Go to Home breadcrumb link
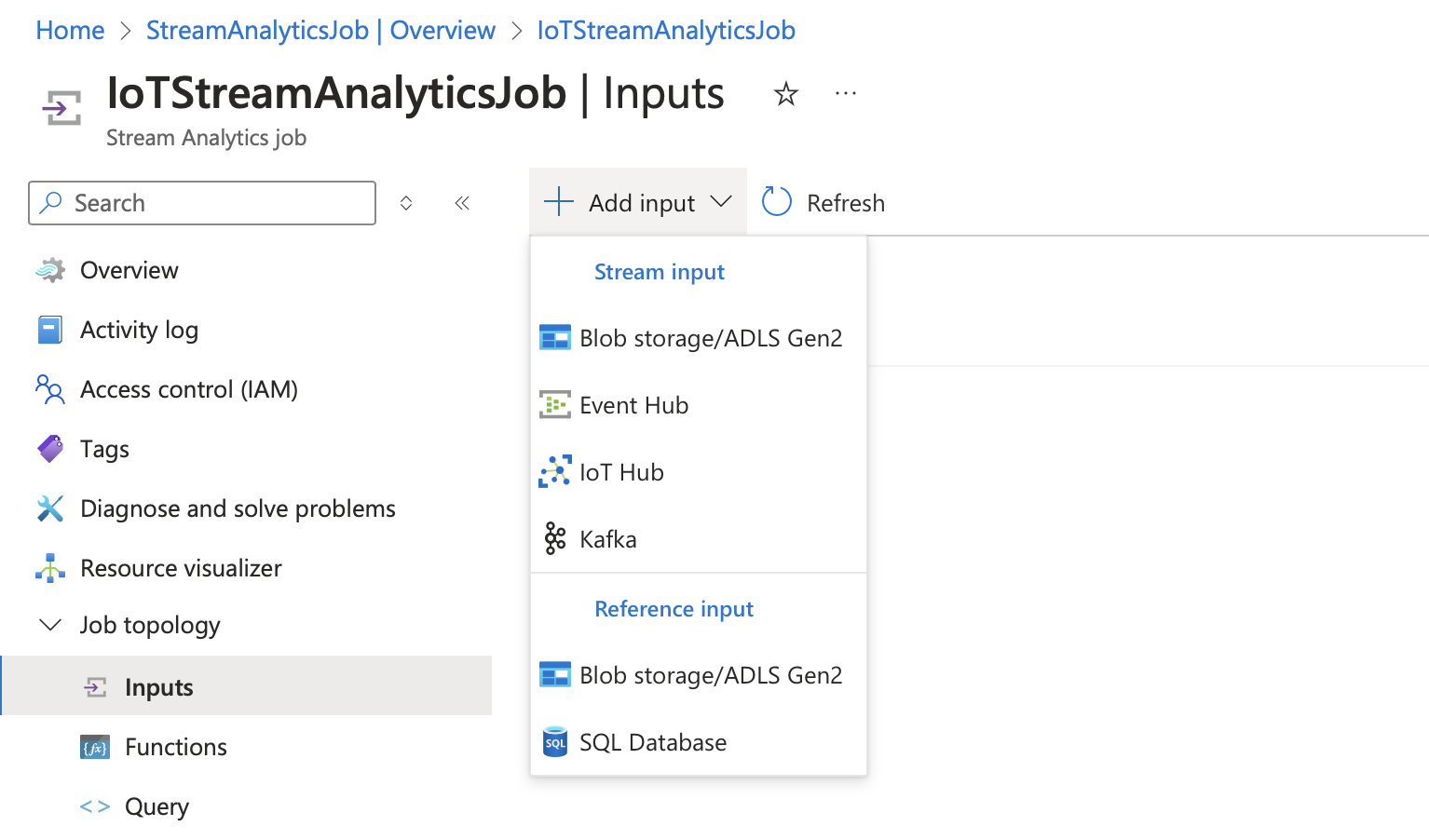Image resolution: width=1429 pixels, height=840 pixels. (x=70, y=31)
